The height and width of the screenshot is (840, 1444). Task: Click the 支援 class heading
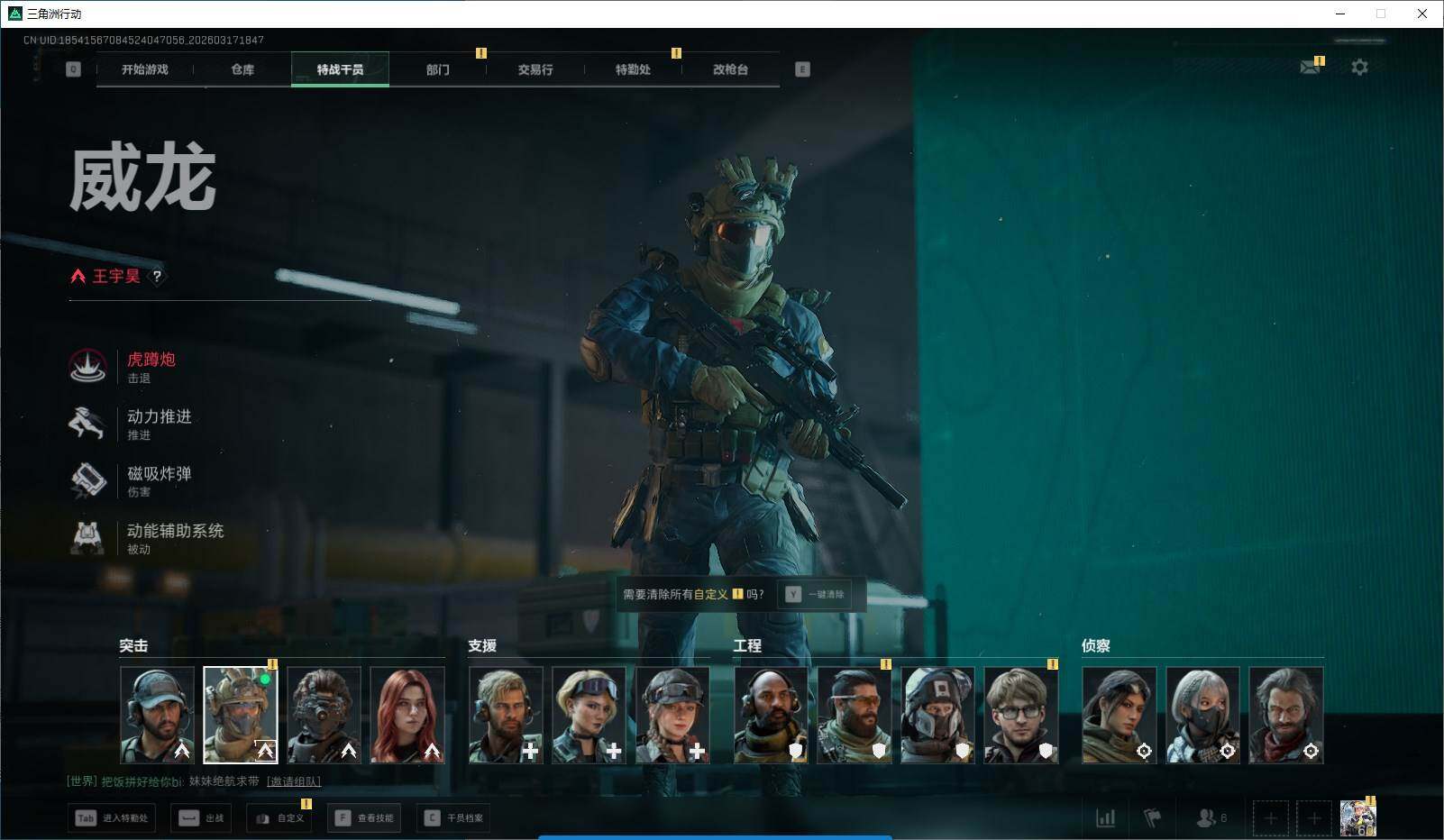[482, 645]
